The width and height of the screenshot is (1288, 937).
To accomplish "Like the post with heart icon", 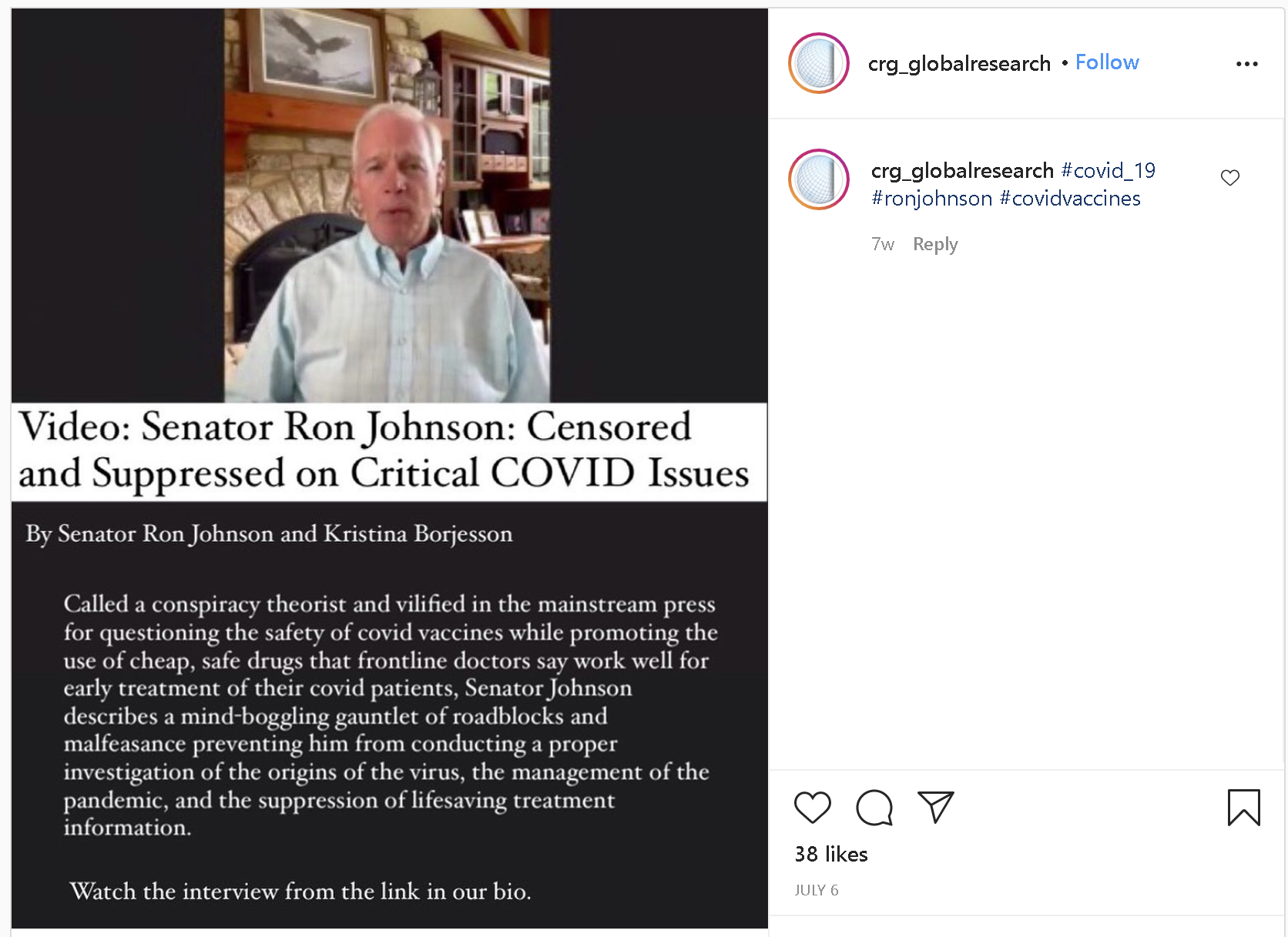I will click(812, 808).
